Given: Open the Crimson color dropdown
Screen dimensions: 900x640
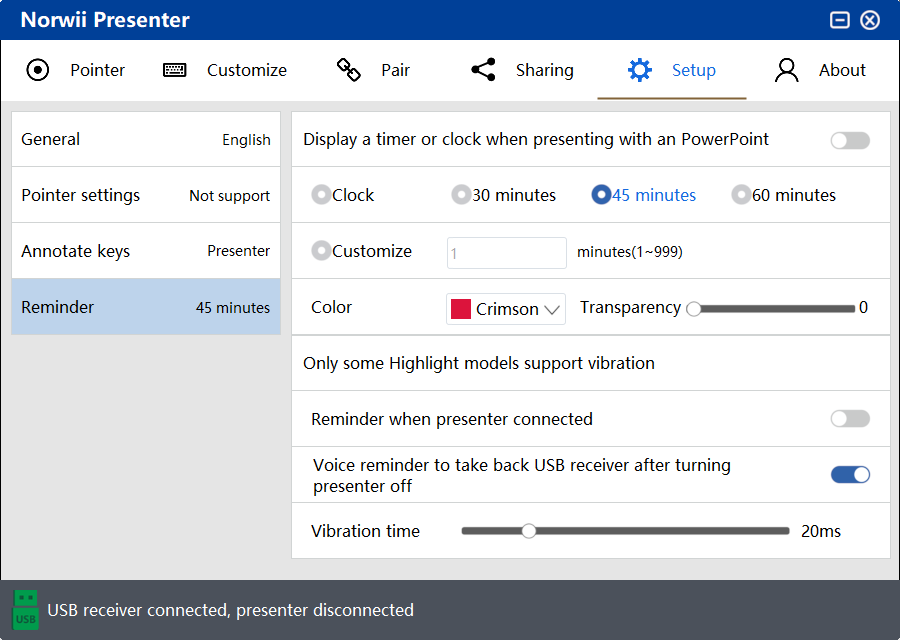Looking at the screenshot, I should pos(506,309).
